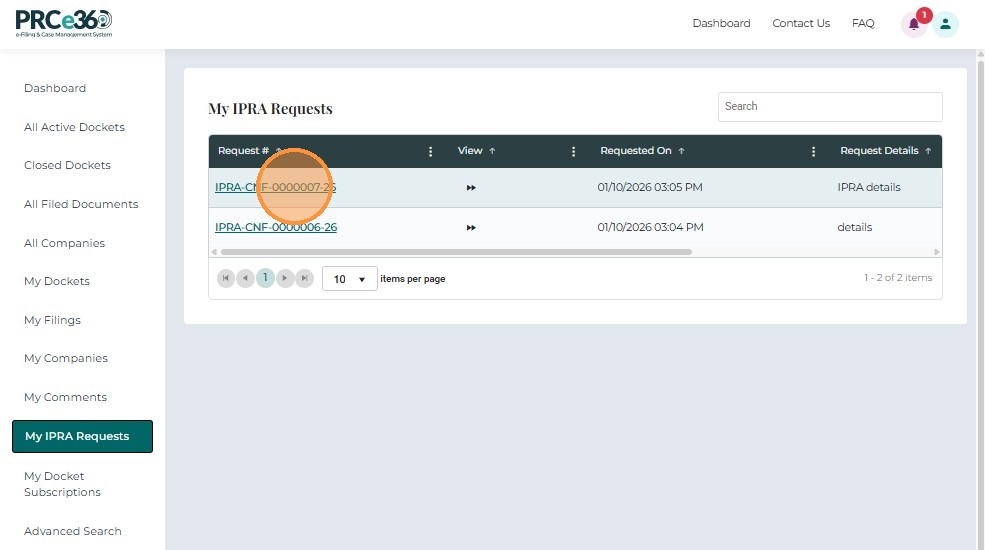Viewport: 985px width, 550px height.
Task: Open FAQ in top navigation
Action: (x=863, y=23)
